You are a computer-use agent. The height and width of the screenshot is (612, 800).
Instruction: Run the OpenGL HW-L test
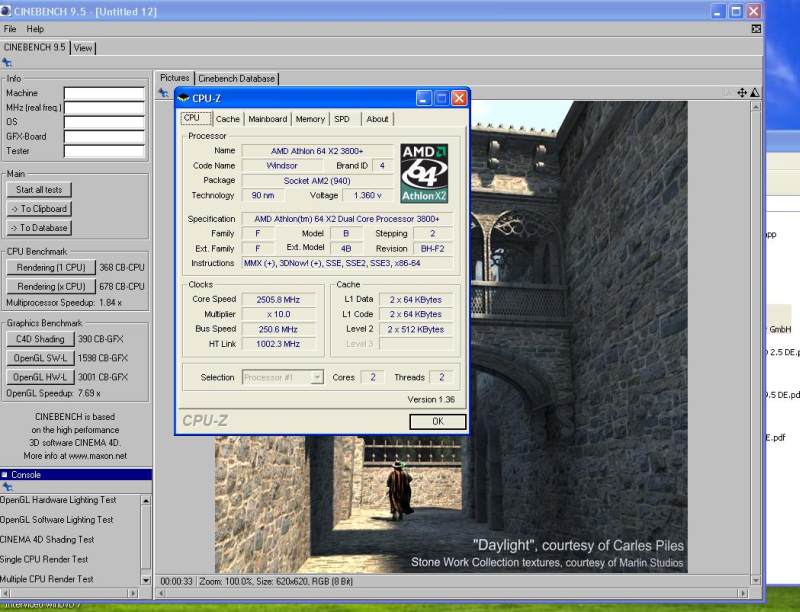(x=40, y=377)
